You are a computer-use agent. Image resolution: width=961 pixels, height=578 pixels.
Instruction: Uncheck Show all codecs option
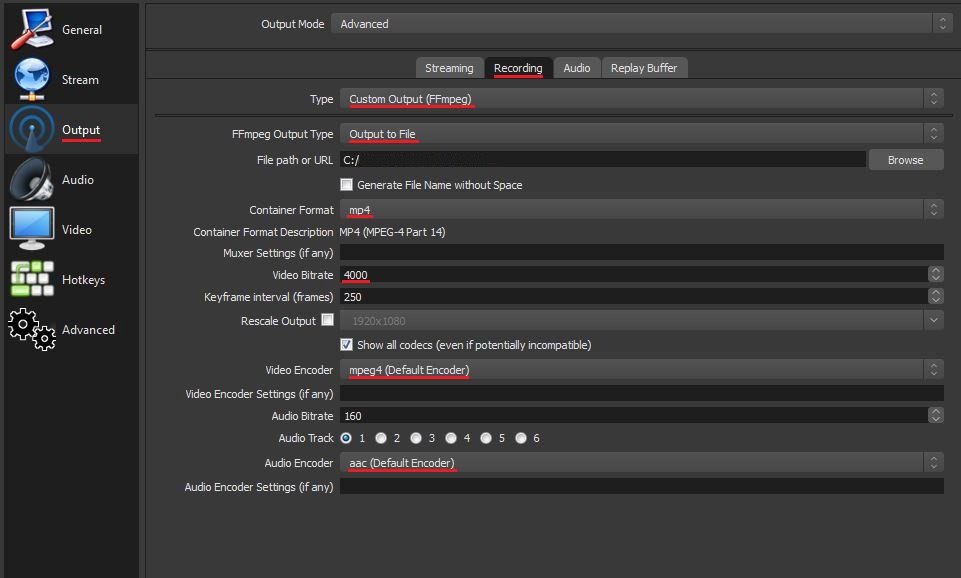(347, 344)
